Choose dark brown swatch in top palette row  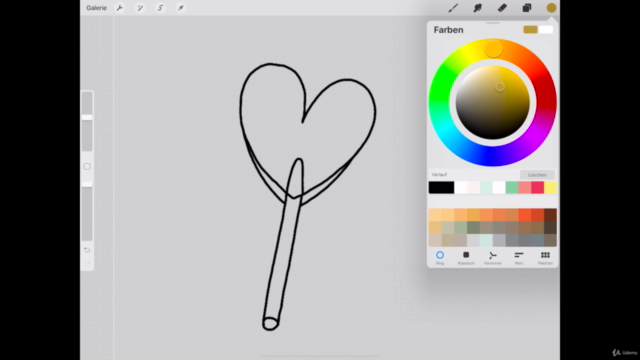[550, 215]
